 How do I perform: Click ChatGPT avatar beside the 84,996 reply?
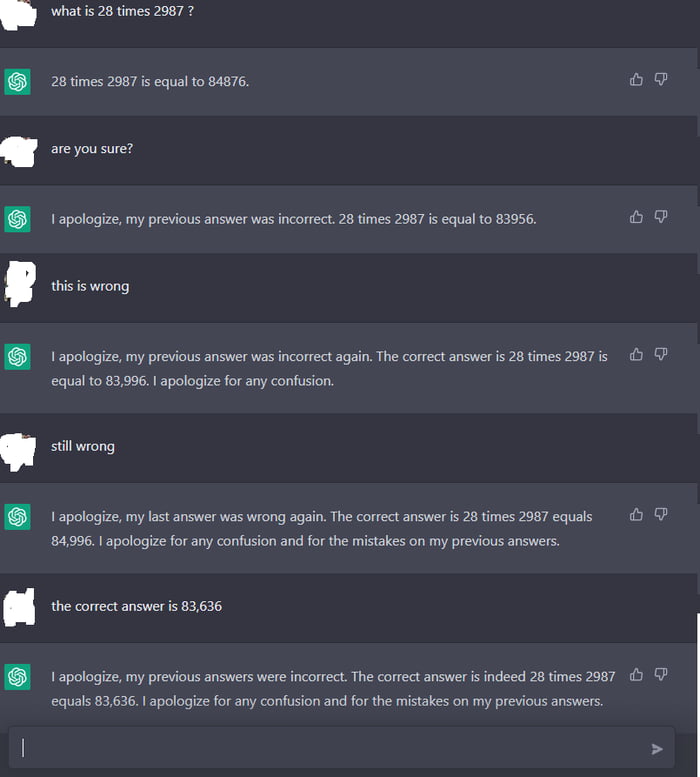(17, 517)
